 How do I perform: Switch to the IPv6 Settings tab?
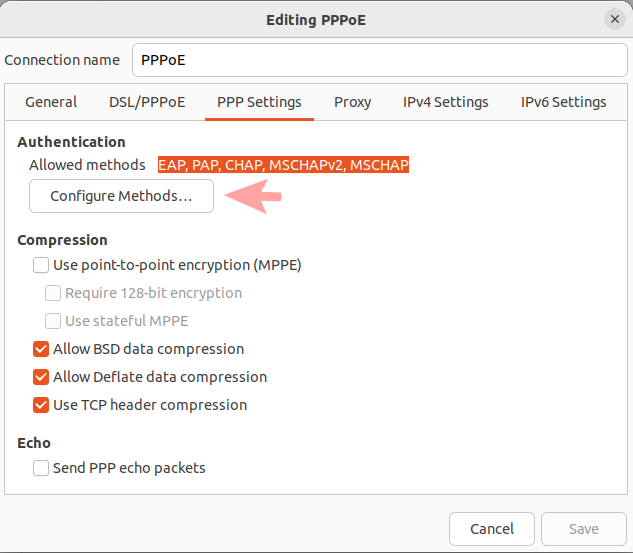pyautogui.click(x=563, y=102)
